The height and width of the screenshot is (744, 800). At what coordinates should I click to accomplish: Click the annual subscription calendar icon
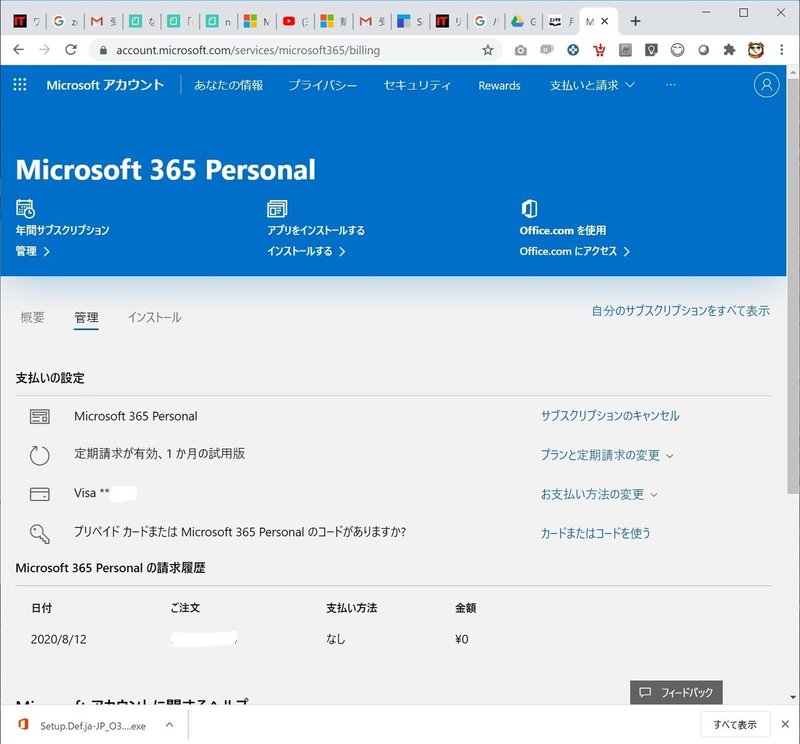click(25, 208)
